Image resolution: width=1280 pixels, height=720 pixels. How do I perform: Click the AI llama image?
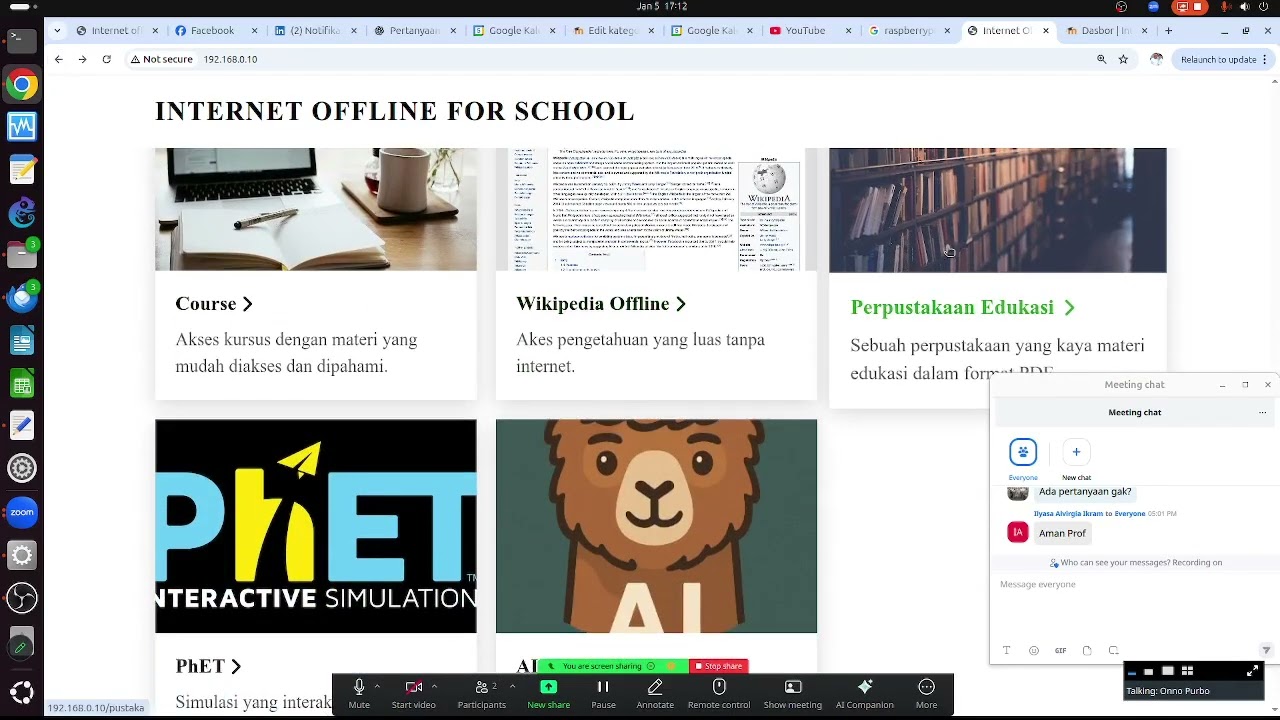(x=656, y=526)
